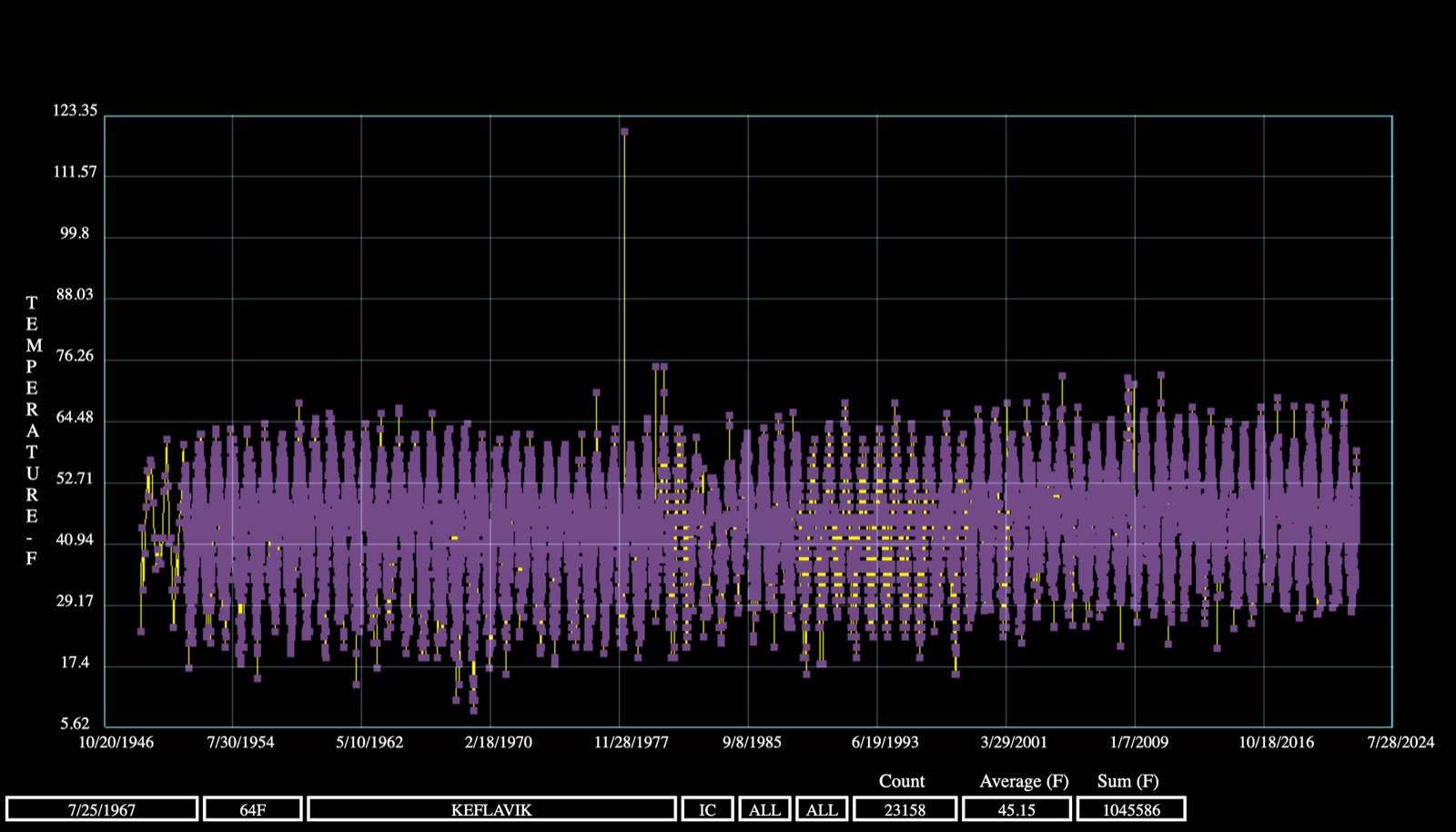Click the 2/18/1970 x-axis date
This screenshot has width=1456, height=832.
(x=498, y=742)
